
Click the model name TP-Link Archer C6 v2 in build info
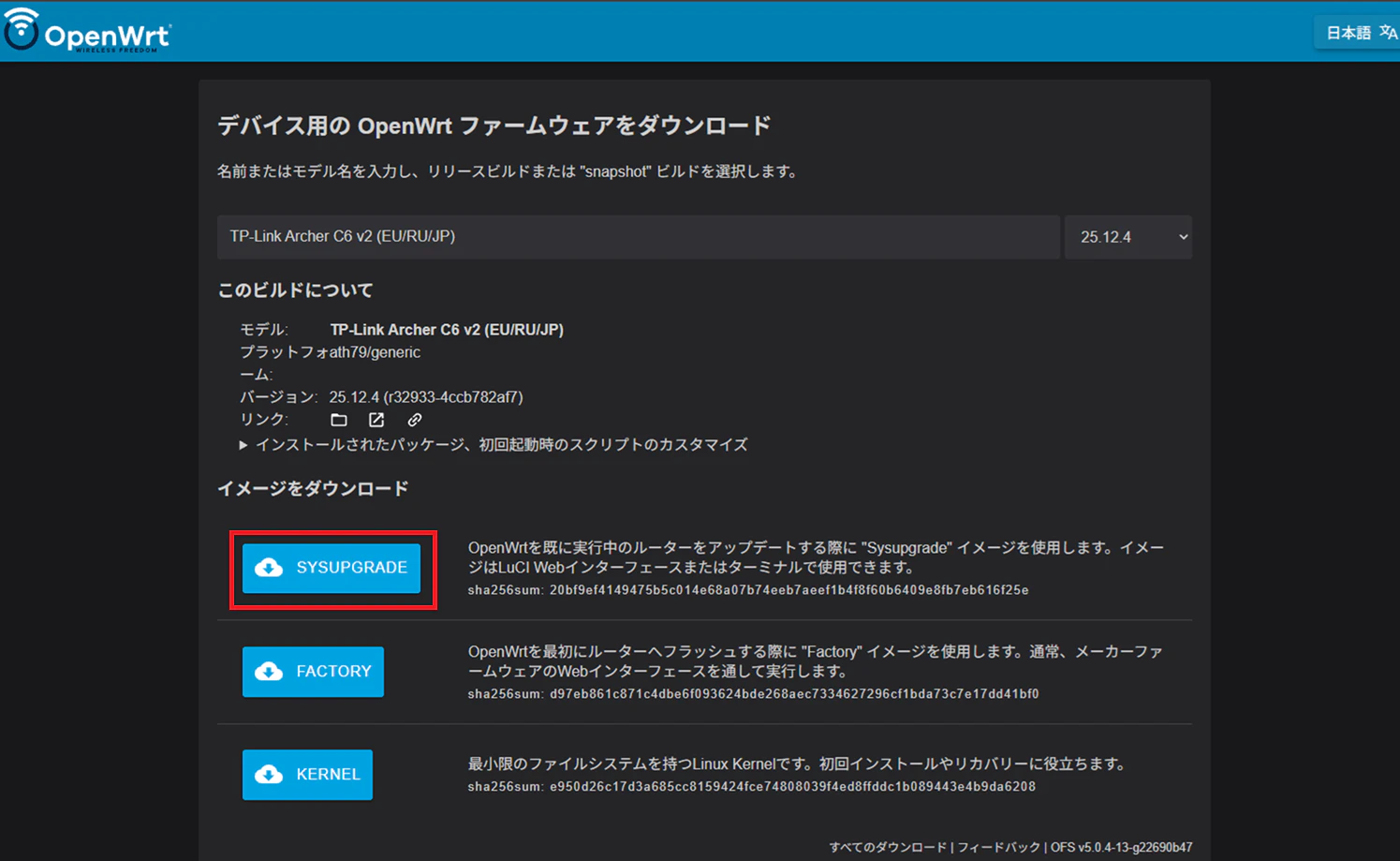coord(447,330)
